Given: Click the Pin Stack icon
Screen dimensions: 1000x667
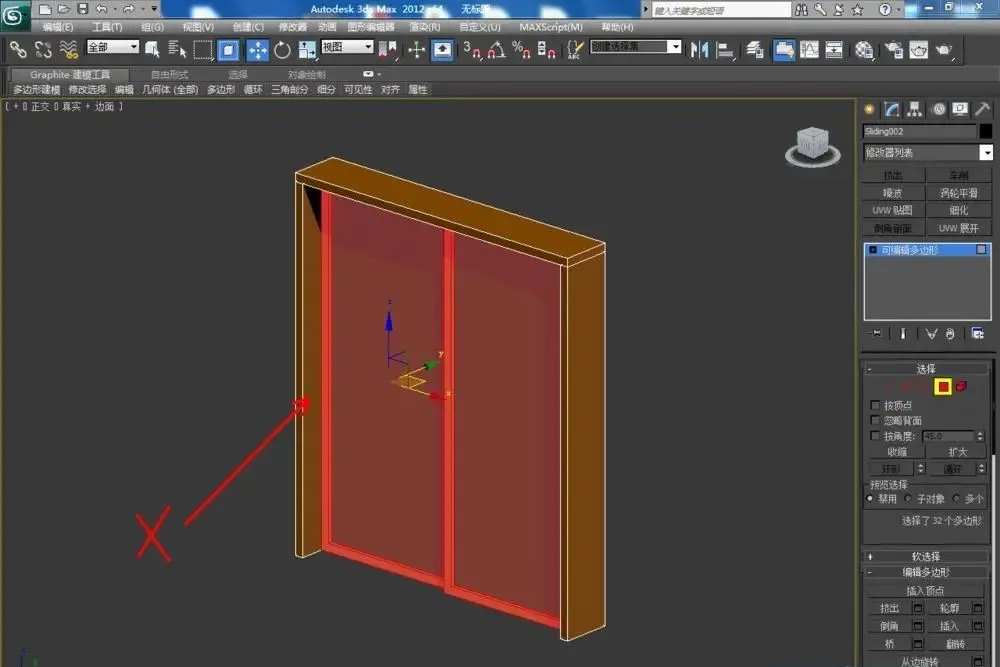Looking at the screenshot, I should pyautogui.click(x=876, y=334).
